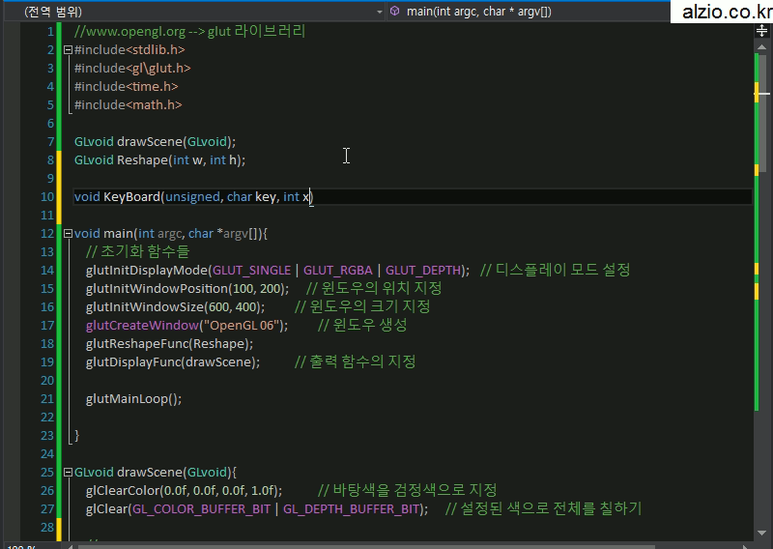Click line number 6 in the margin
773x549 pixels.
(x=51, y=124)
